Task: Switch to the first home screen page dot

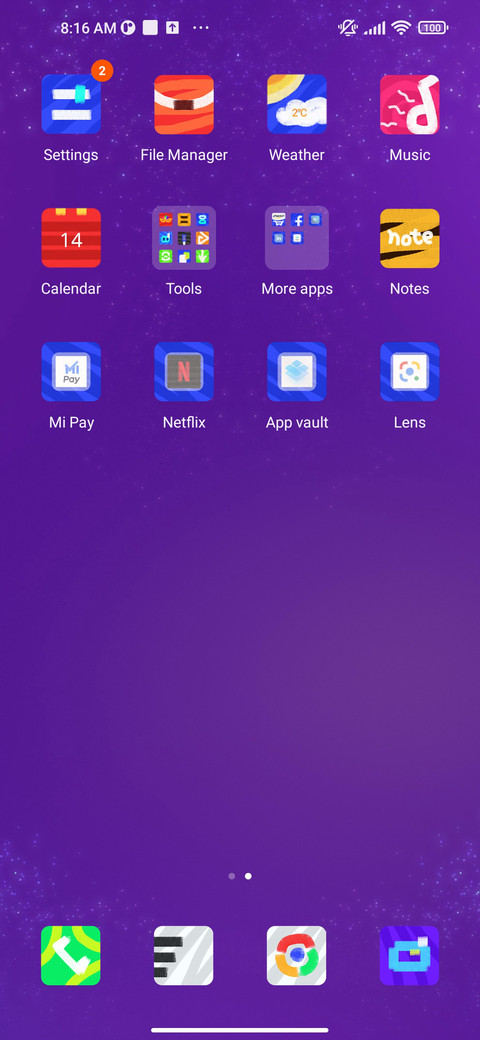Action: click(231, 876)
